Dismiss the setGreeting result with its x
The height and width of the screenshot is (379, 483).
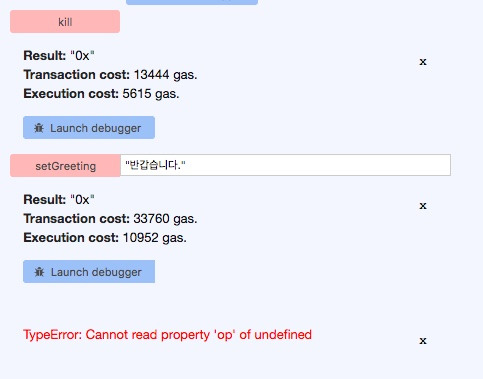pos(423,206)
